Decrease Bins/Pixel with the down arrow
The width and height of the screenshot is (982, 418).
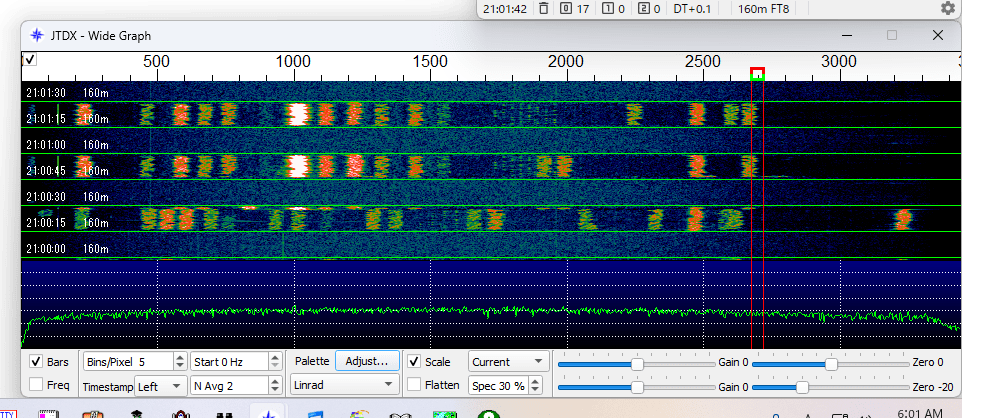[x=180, y=366]
